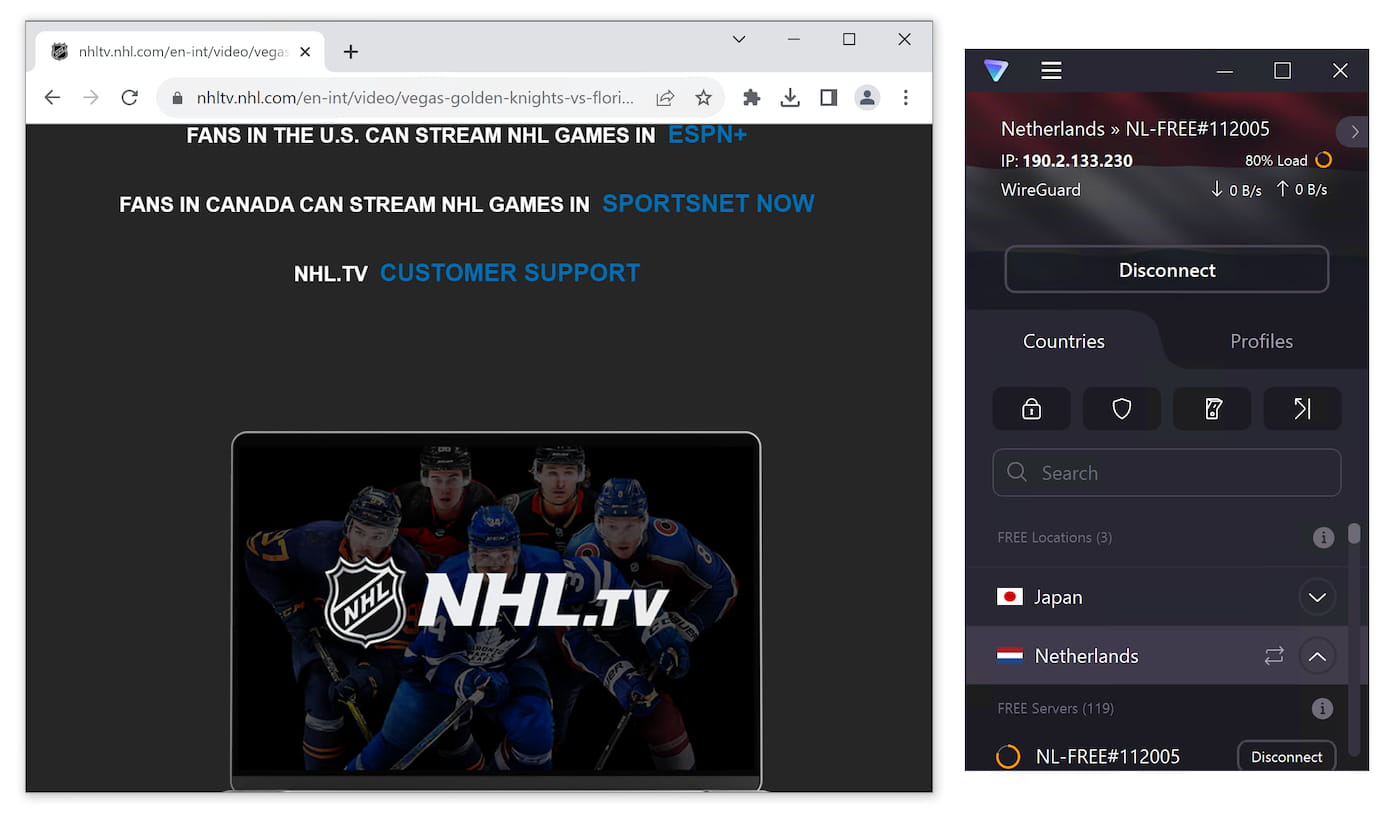Click the FREE Servers info icon
The height and width of the screenshot is (821, 1400).
click(x=1322, y=709)
